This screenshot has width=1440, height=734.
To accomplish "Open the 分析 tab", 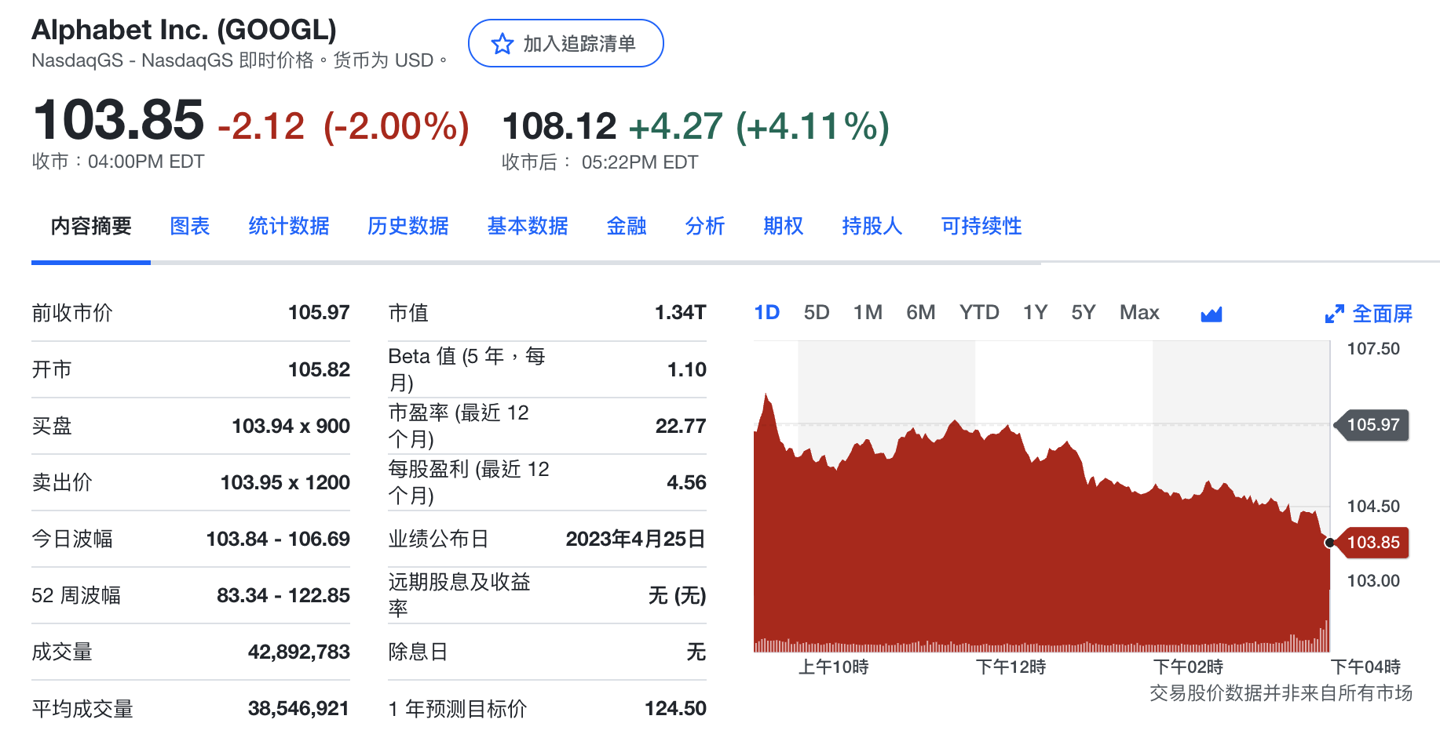I will tap(705, 226).
